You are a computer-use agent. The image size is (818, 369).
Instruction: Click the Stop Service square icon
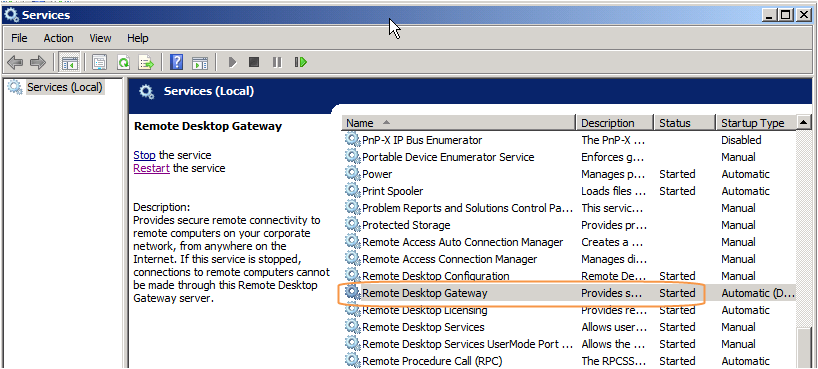(254, 63)
